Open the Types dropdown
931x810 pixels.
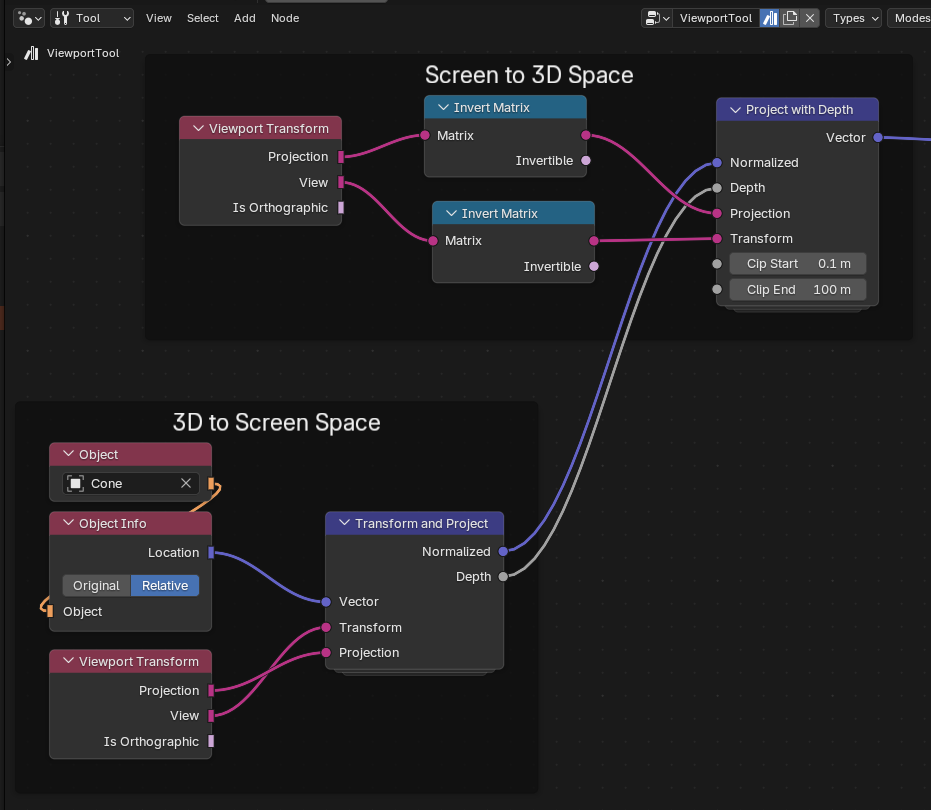pyautogui.click(x=854, y=18)
